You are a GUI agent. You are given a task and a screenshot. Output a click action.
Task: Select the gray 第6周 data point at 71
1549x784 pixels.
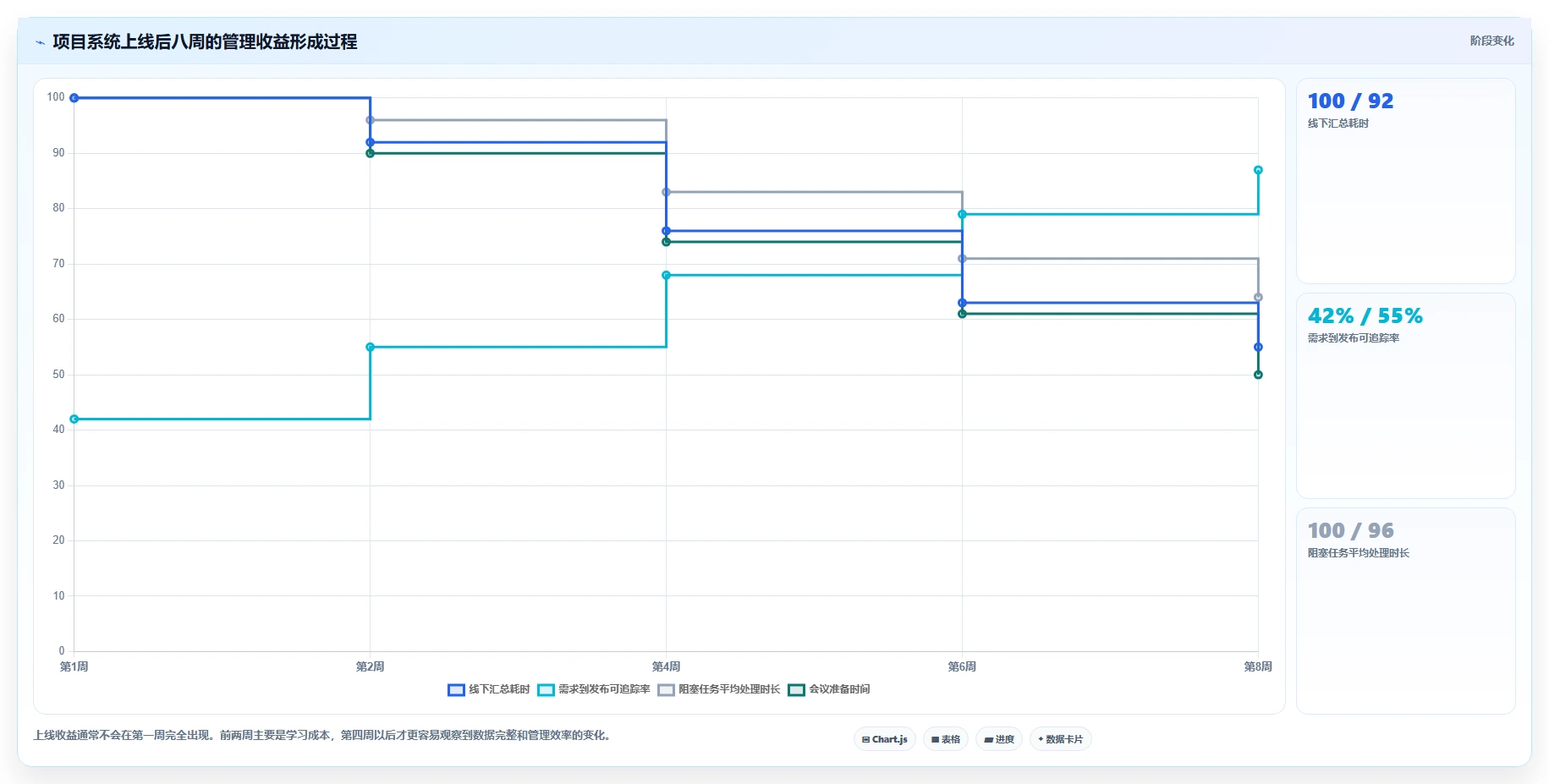pos(962,259)
